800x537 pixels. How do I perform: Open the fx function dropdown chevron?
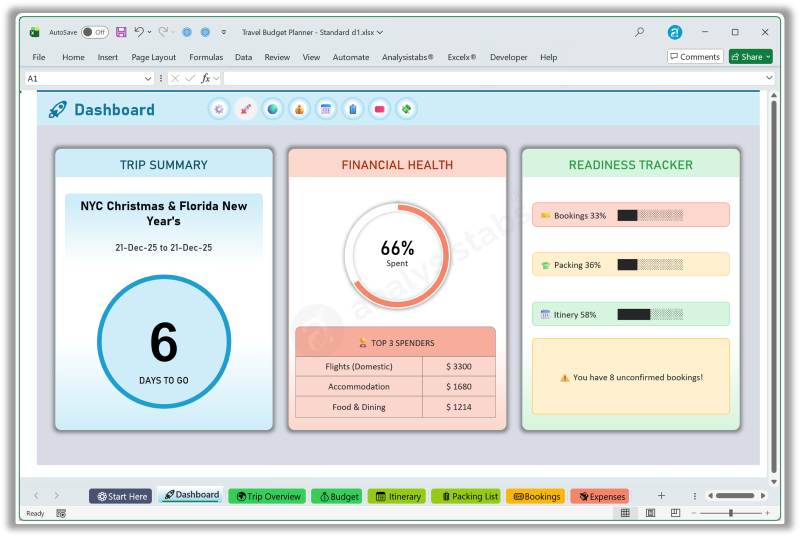[x=216, y=79]
